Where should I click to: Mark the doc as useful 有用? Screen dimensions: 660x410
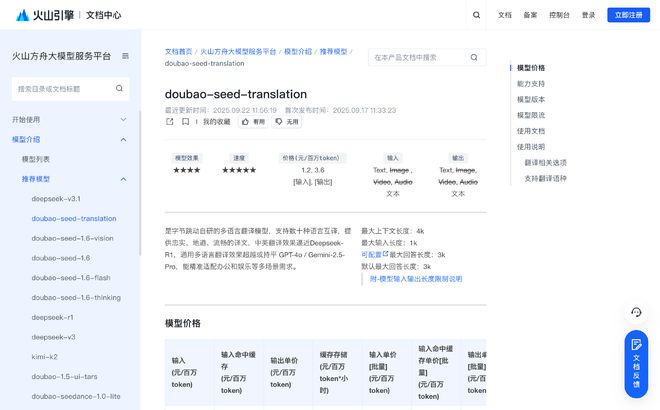tap(253, 122)
